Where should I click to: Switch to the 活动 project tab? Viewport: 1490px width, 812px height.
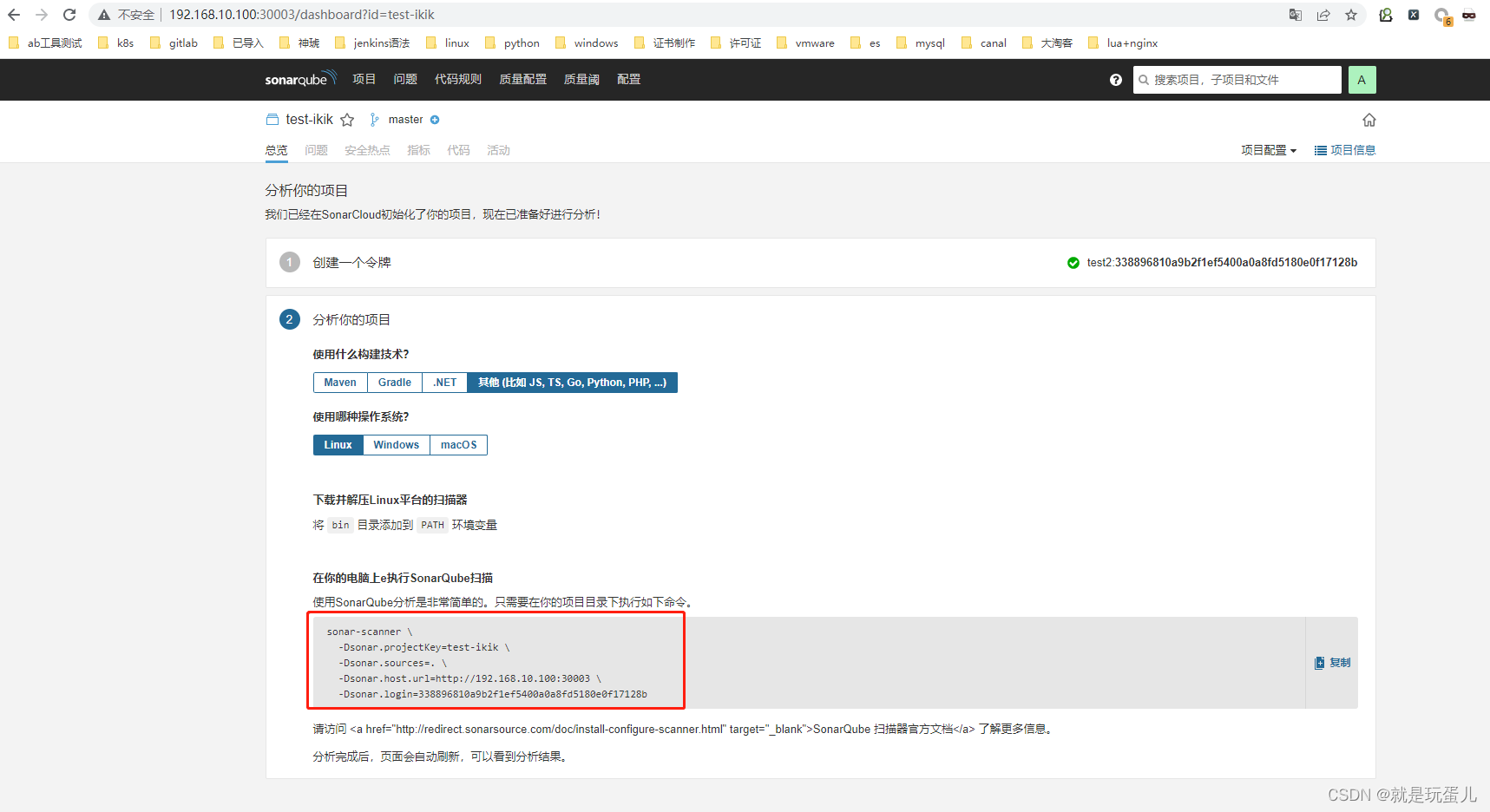499,150
